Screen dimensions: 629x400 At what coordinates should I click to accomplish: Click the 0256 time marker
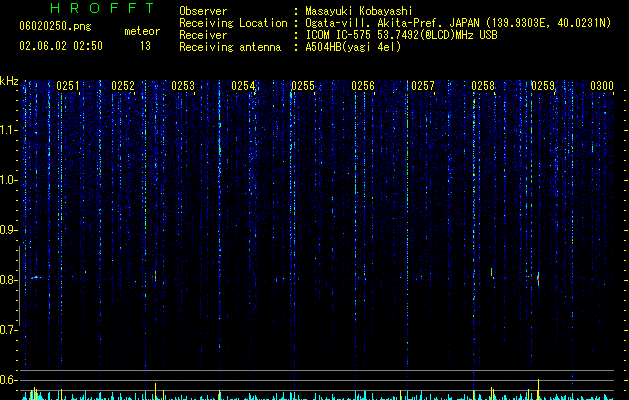[x=363, y=86]
